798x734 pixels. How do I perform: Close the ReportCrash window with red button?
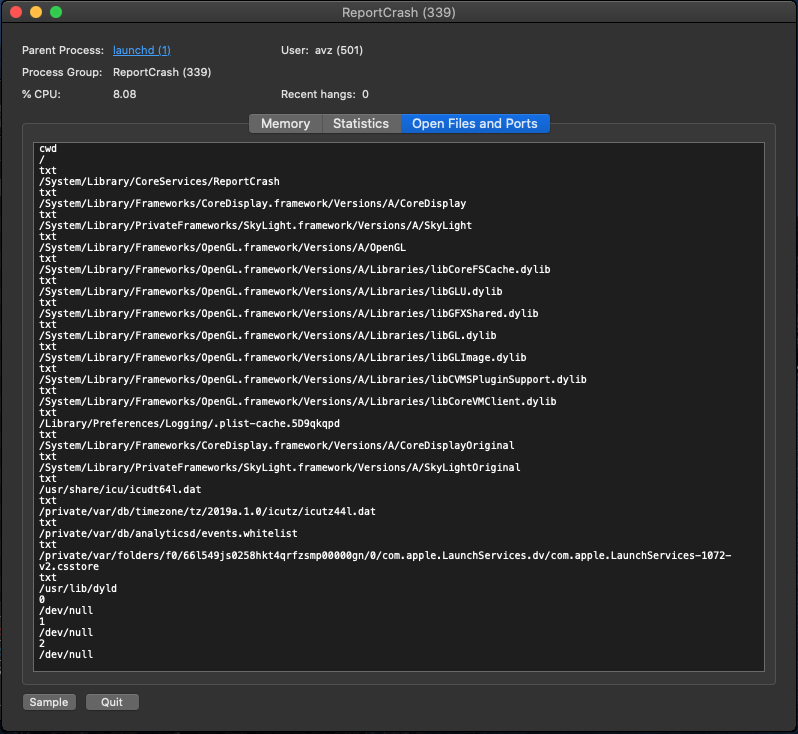coord(16,12)
